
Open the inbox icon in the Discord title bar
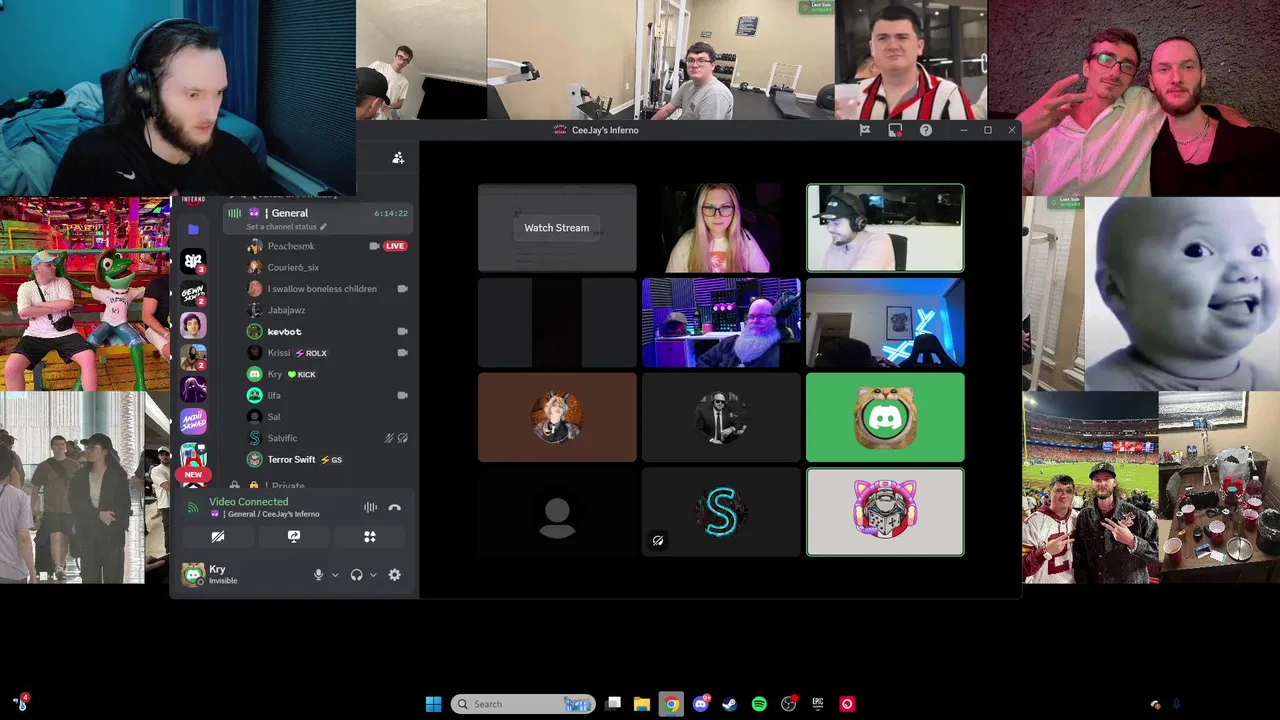point(895,130)
